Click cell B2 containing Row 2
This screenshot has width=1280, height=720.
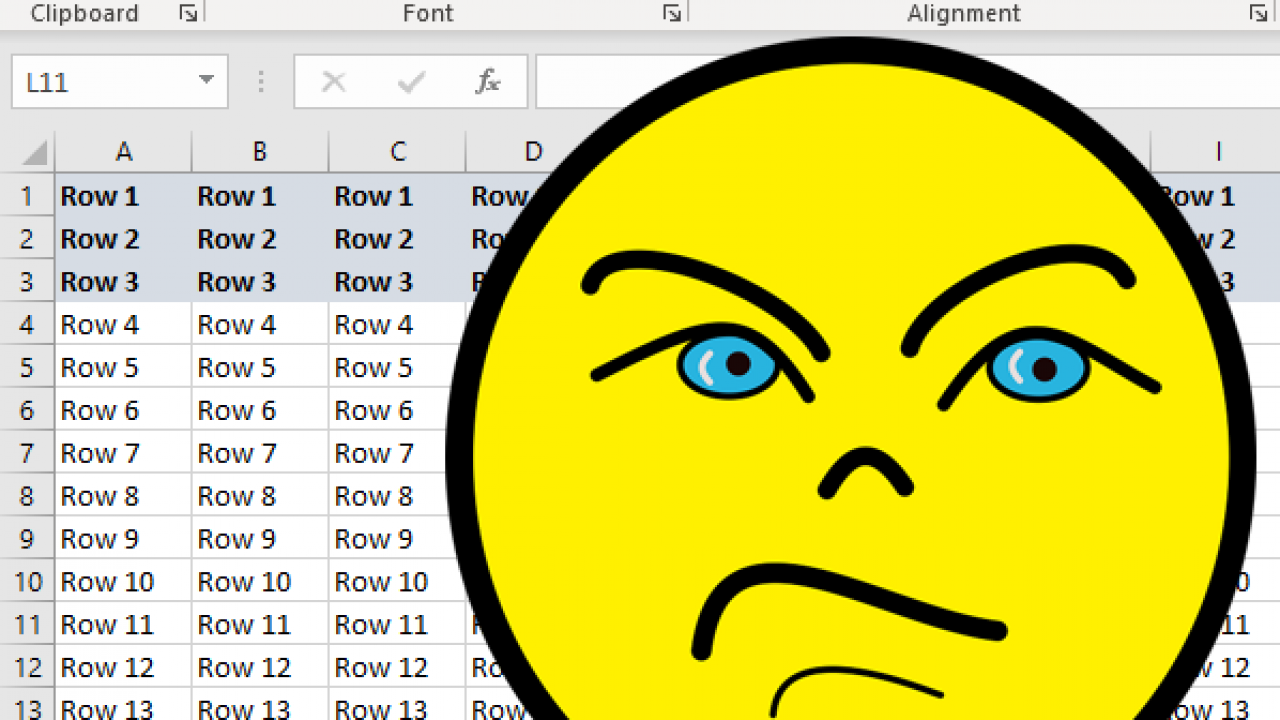tap(260, 239)
